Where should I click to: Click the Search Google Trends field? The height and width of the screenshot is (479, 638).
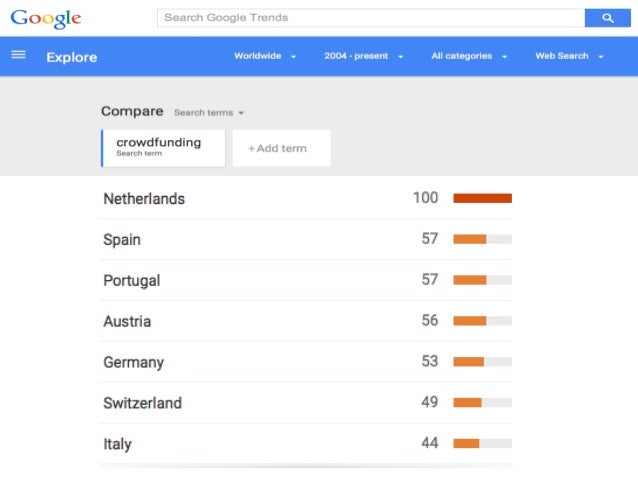(x=370, y=18)
